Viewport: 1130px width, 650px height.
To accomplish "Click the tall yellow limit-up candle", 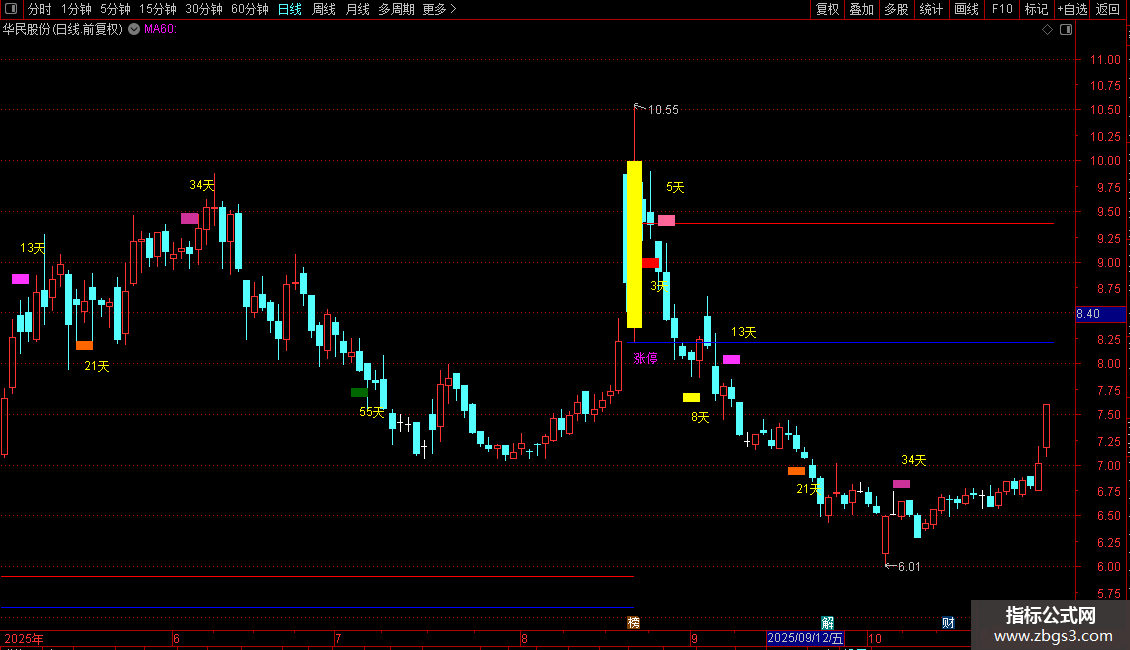I will (x=634, y=244).
